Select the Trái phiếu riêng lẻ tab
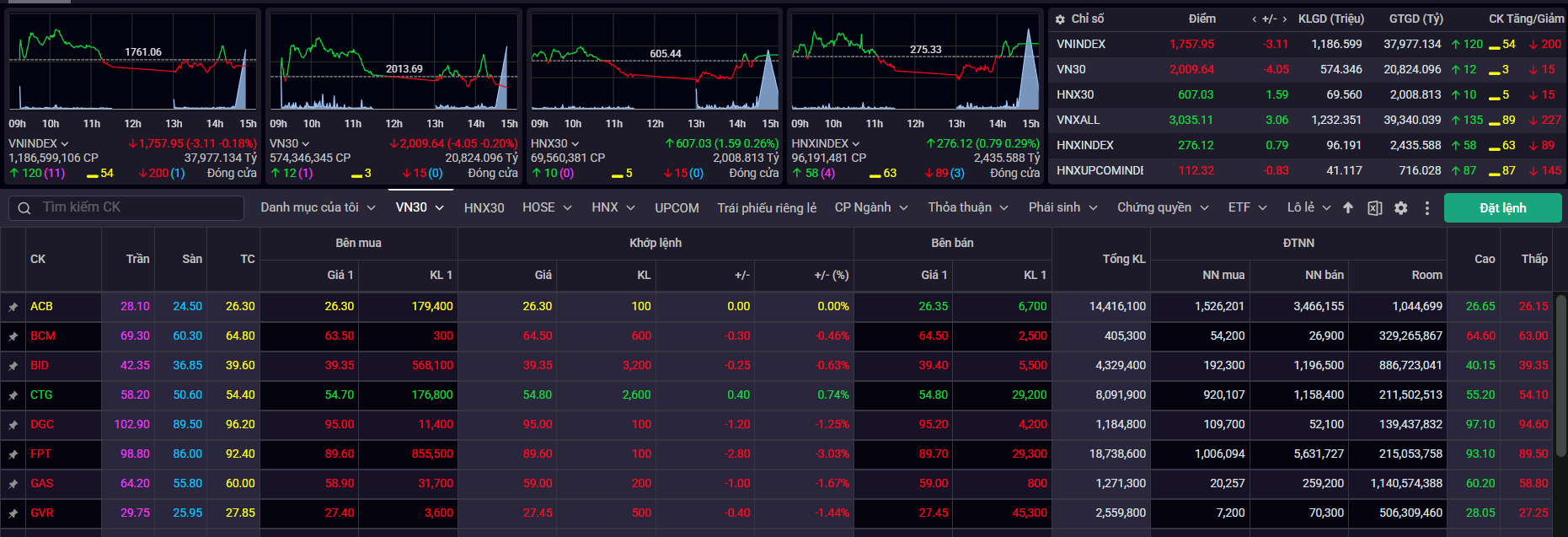1568x537 pixels. point(766,207)
